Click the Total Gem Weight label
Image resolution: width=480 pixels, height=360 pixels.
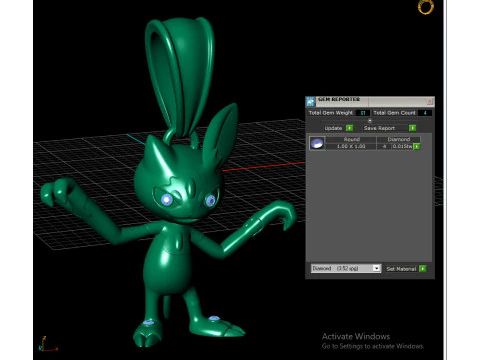pos(331,113)
